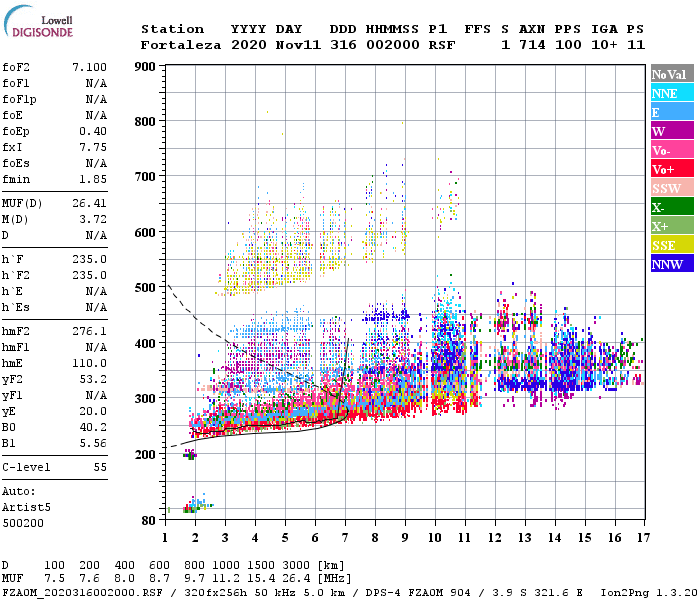Click the foEp value 0.40
Image resolution: width=700 pixels, height=600 pixels.
point(93,131)
